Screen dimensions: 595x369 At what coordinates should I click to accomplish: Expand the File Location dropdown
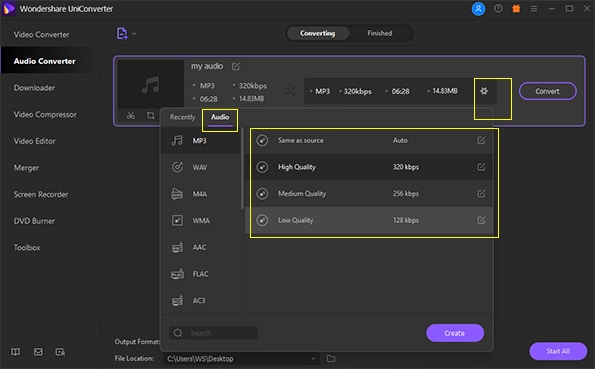(x=313, y=358)
